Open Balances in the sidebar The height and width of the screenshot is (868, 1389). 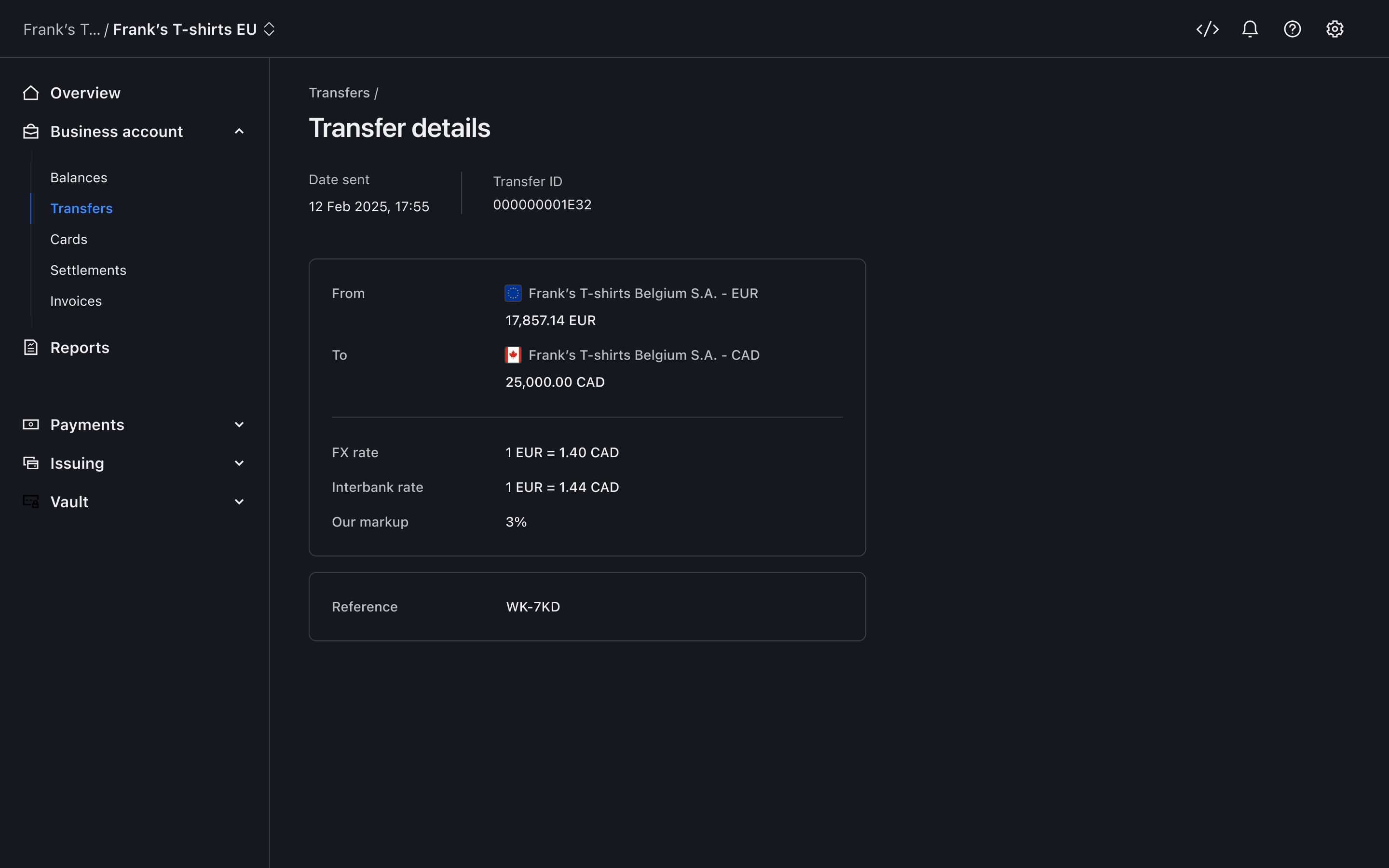[79, 177]
